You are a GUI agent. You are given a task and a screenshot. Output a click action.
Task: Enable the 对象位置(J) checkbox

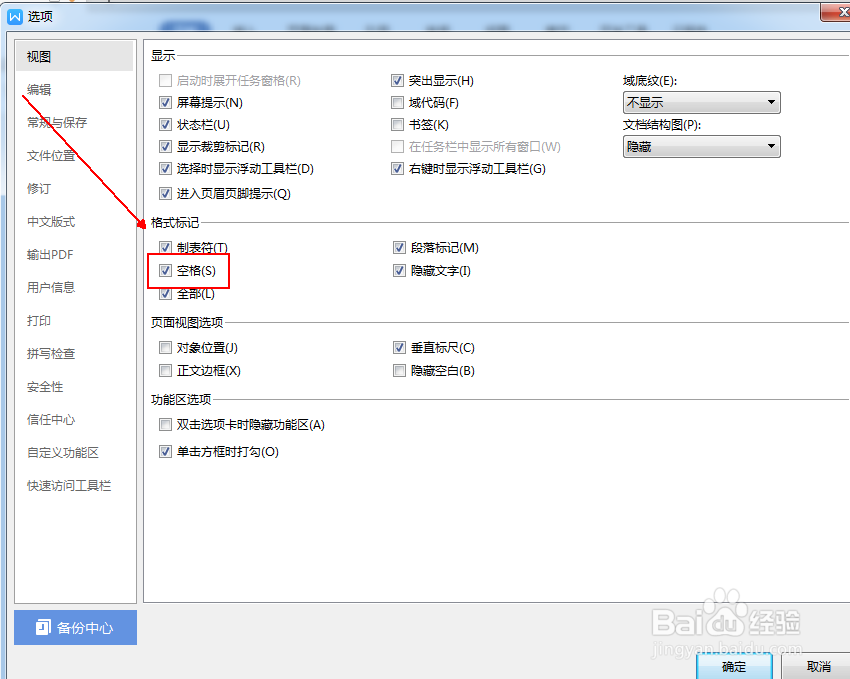click(x=165, y=347)
